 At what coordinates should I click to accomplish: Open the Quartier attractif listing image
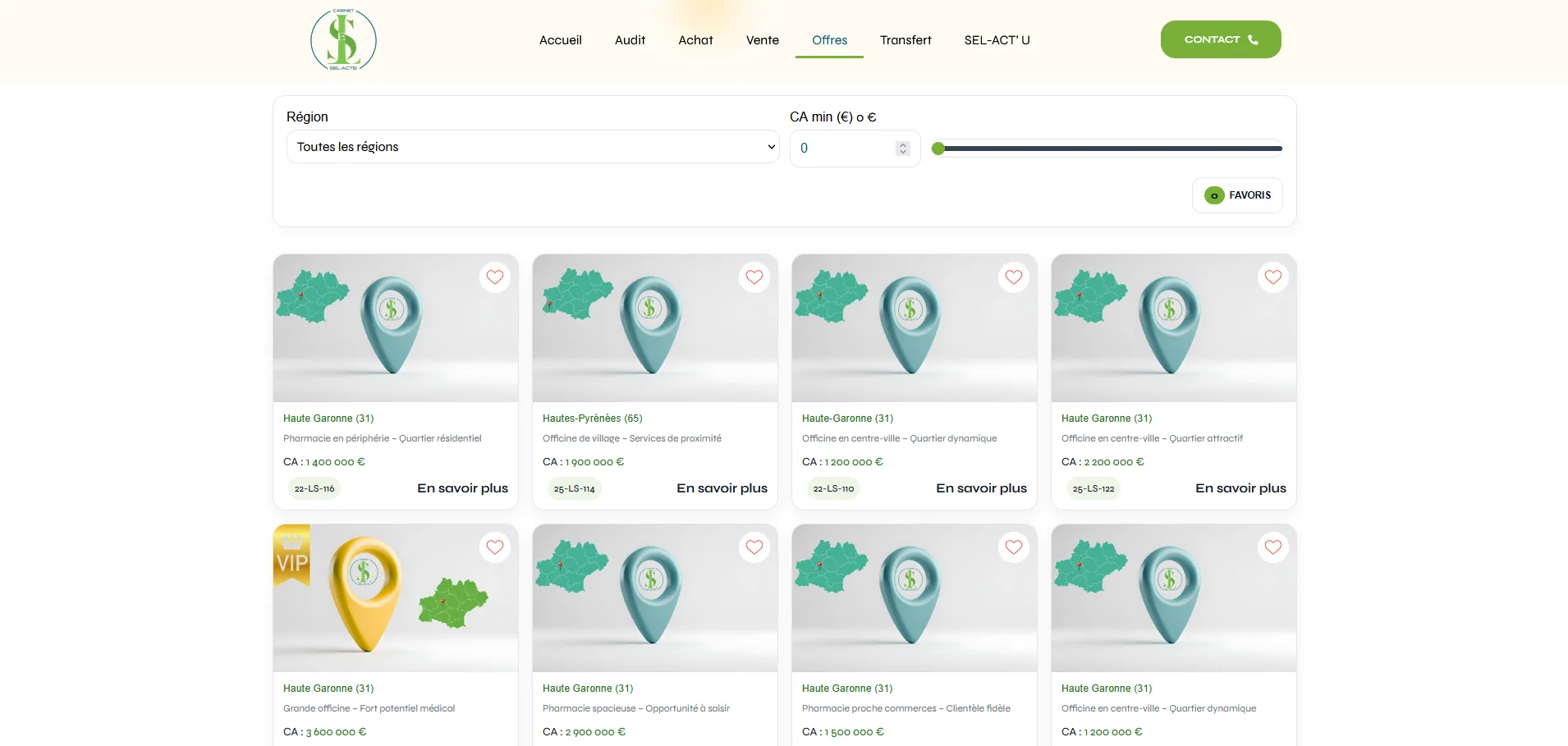click(x=1174, y=328)
